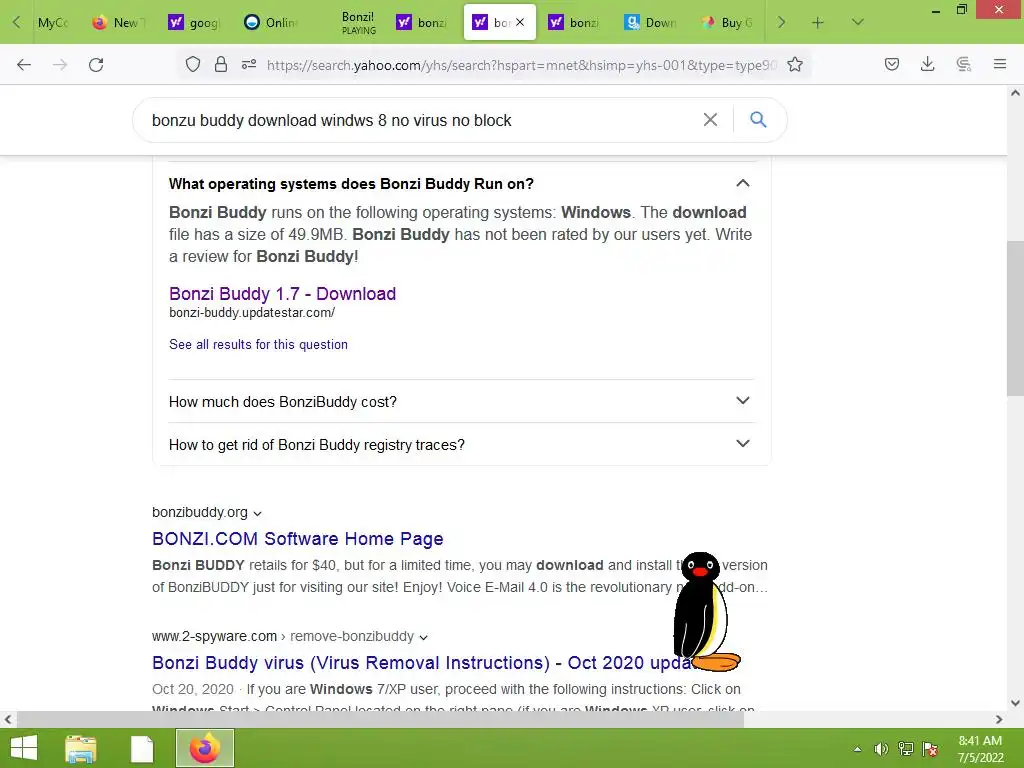Close the active Yahoo tab
The image size is (1024, 768).
click(520, 22)
